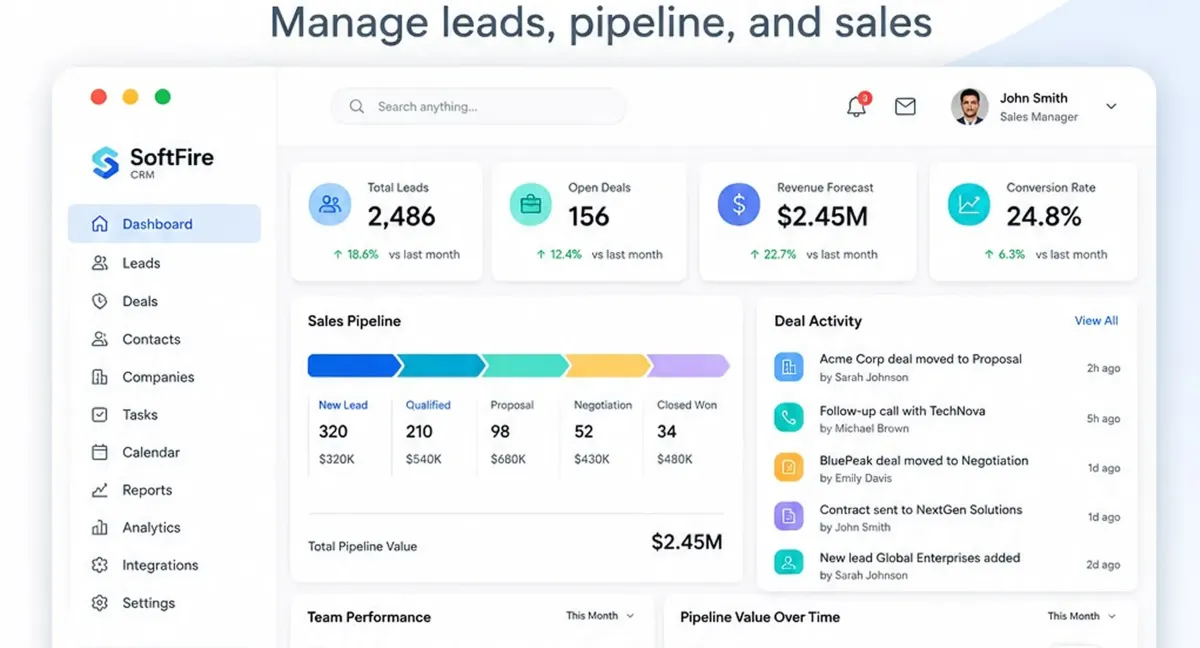Open the Deals sidebar item
Screen dimensions: 1200x648
point(140,301)
